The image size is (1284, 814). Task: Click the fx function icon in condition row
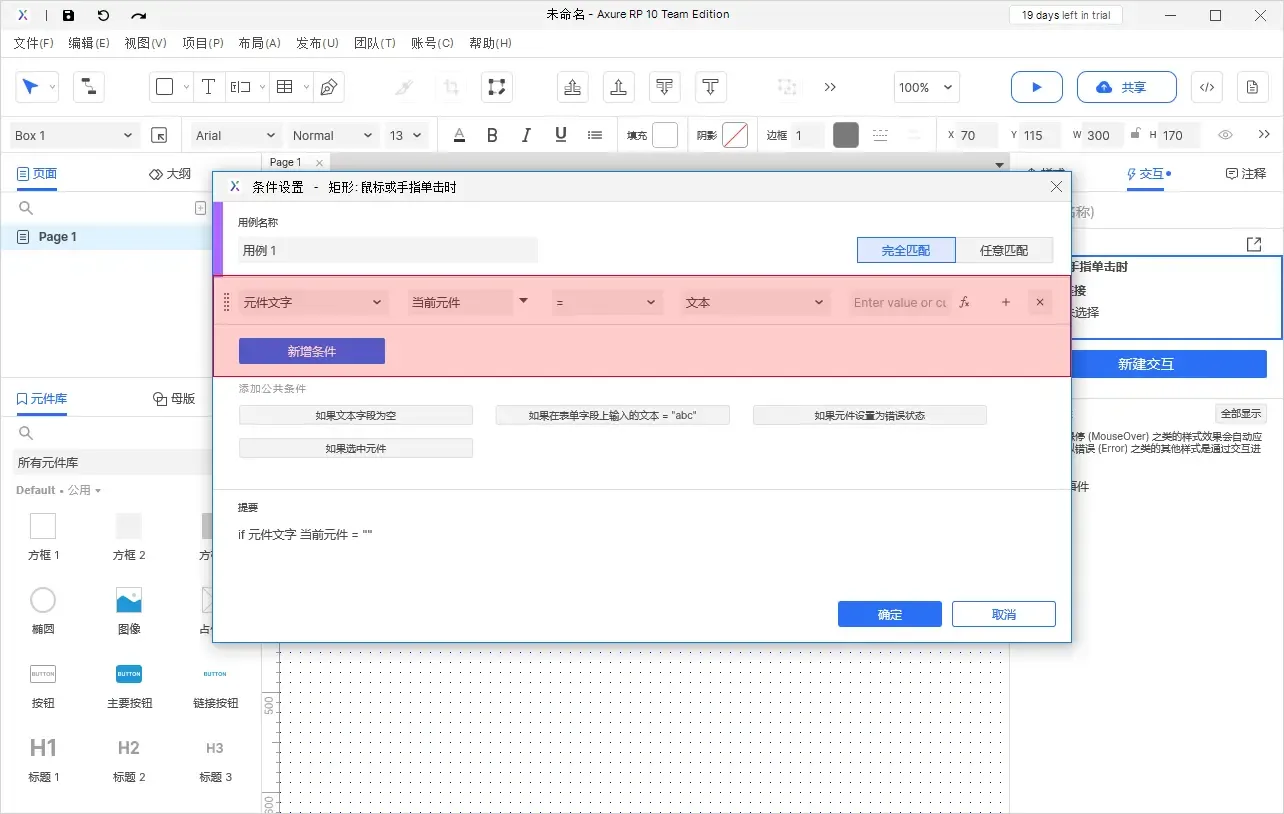pos(963,301)
